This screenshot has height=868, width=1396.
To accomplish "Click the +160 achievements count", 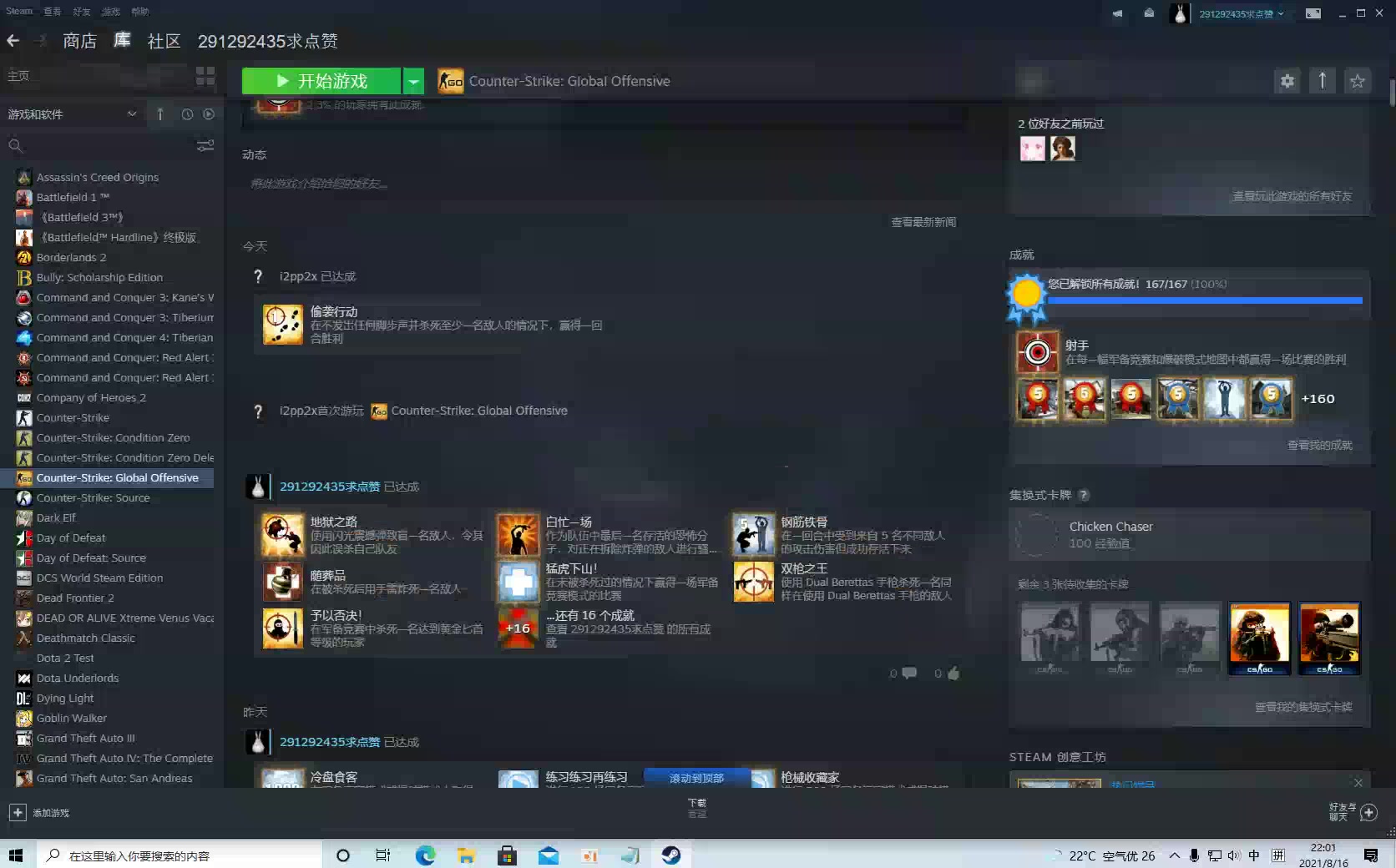I will [1318, 399].
